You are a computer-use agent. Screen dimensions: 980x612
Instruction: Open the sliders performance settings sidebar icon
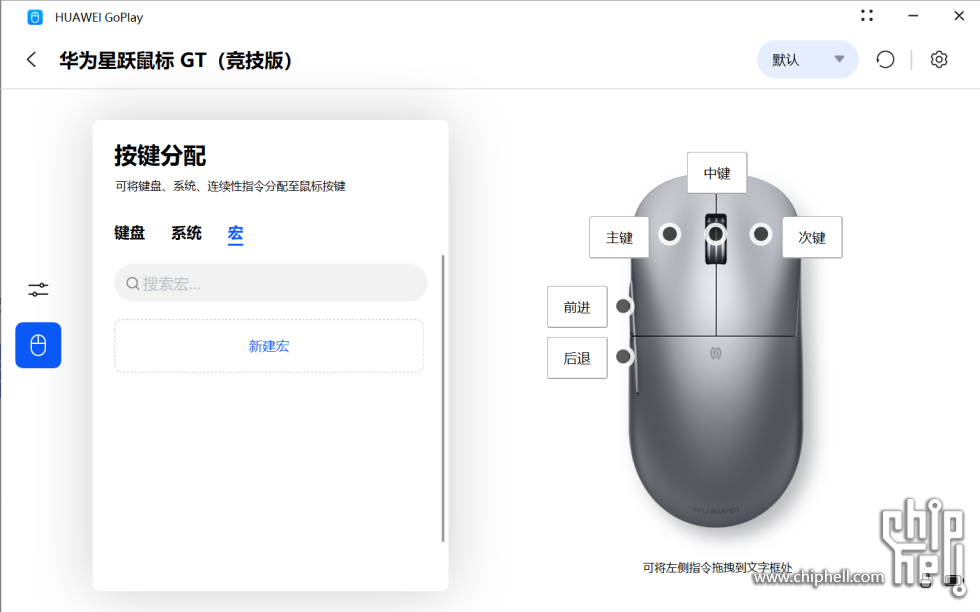click(x=38, y=289)
